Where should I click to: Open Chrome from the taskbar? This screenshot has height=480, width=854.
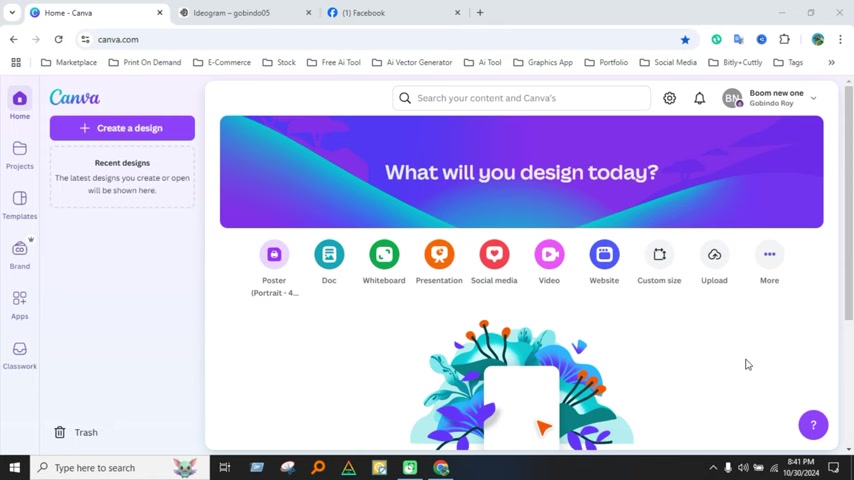[441, 467]
